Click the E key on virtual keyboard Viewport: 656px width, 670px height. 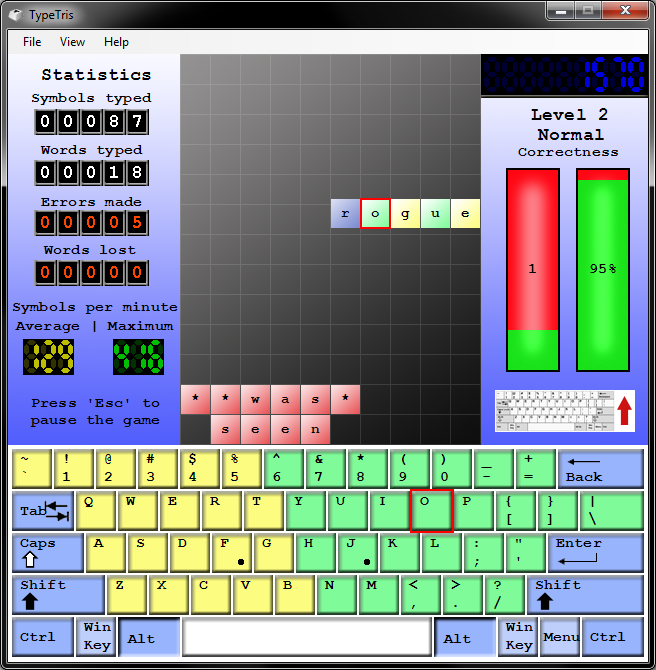[x=179, y=511]
